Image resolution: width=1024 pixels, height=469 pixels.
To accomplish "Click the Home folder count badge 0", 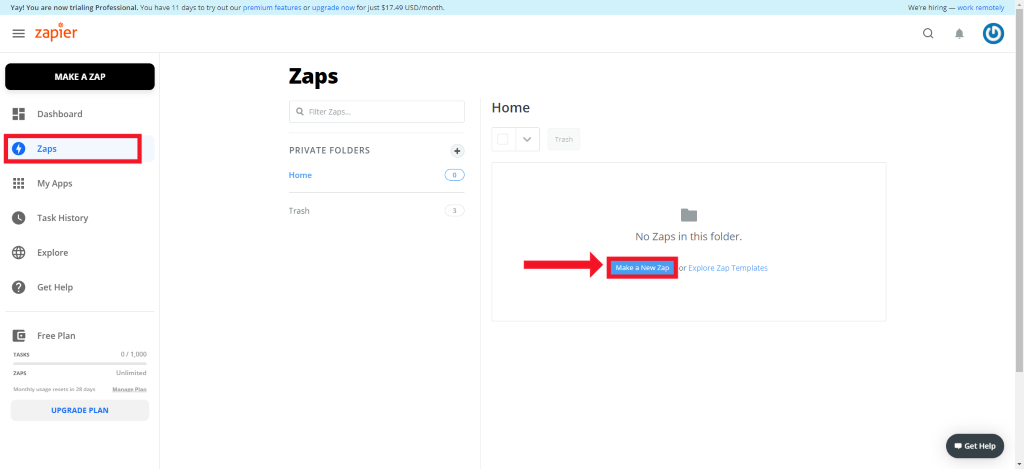I will point(455,175).
